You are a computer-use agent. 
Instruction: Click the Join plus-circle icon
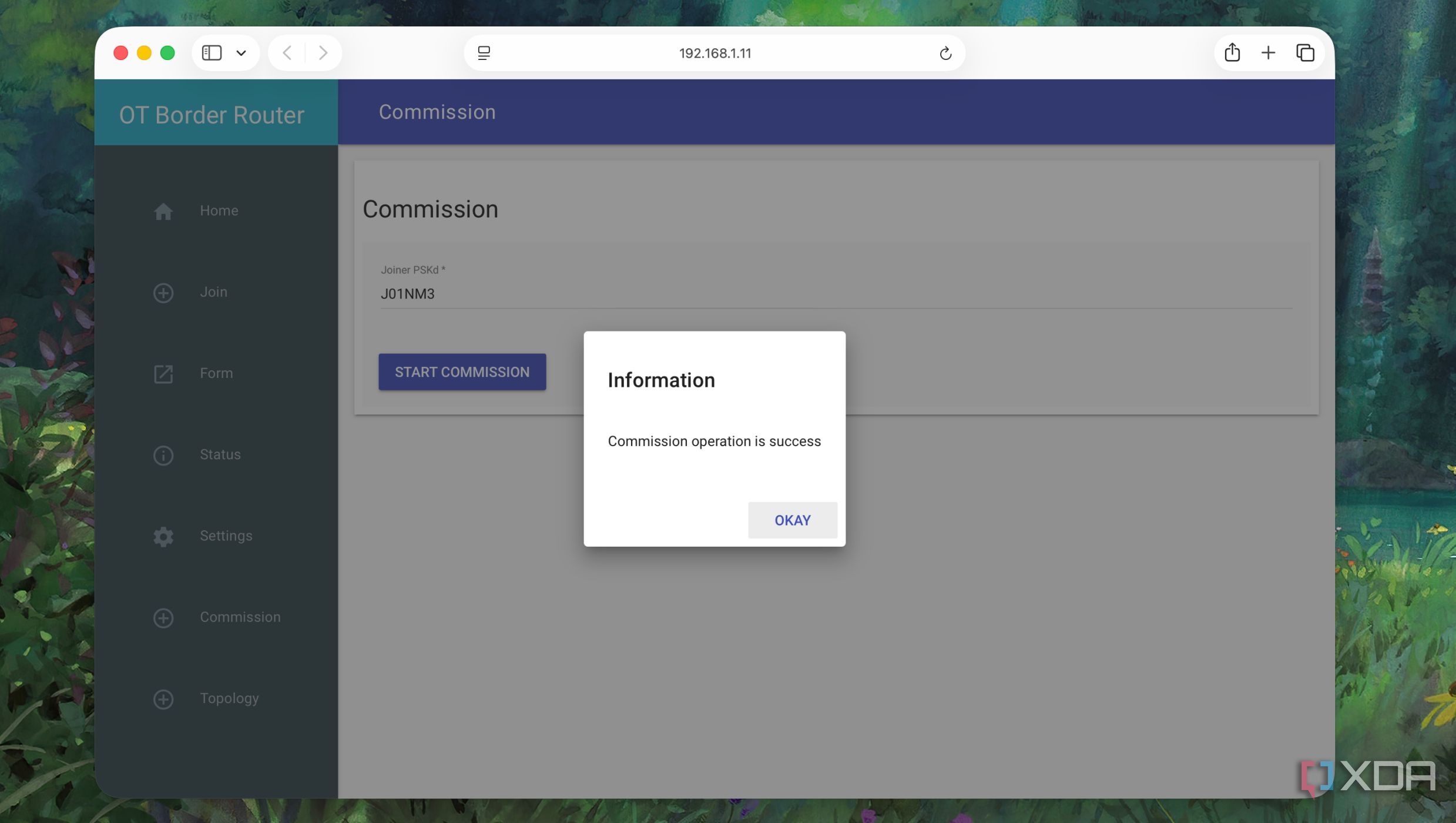click(x=163, y=292)
